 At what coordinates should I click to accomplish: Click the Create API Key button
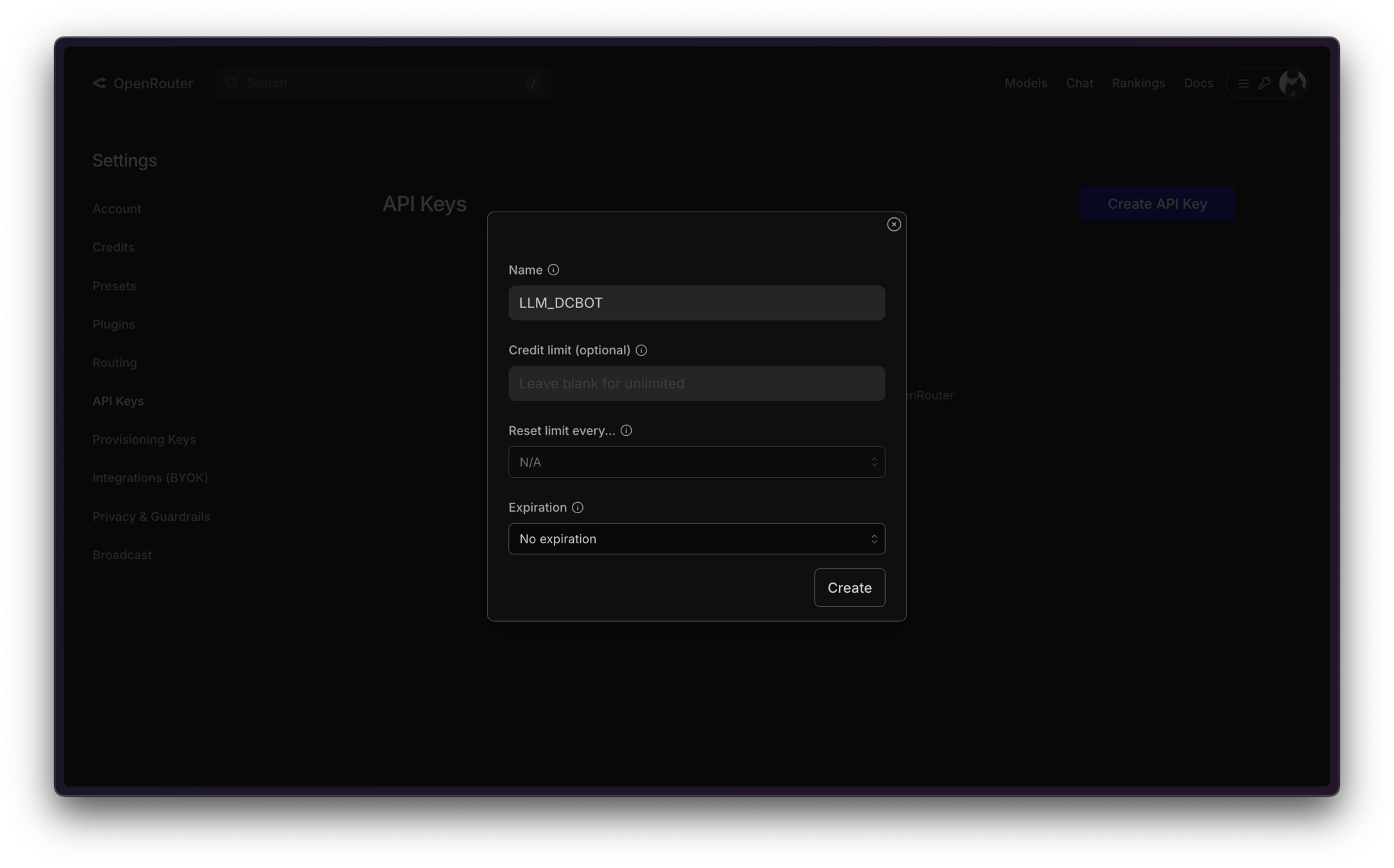pos(1157,204)
